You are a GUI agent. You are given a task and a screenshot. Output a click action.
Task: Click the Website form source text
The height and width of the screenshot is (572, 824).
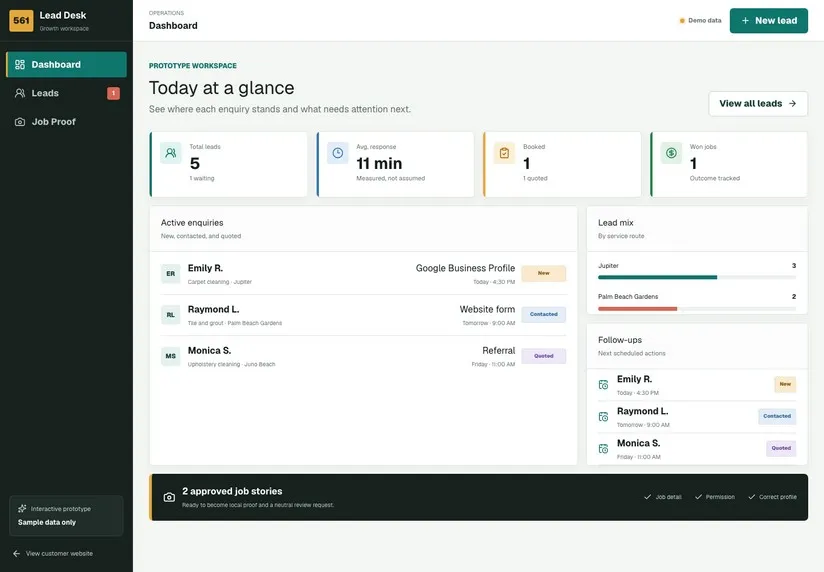pos(487,309)
